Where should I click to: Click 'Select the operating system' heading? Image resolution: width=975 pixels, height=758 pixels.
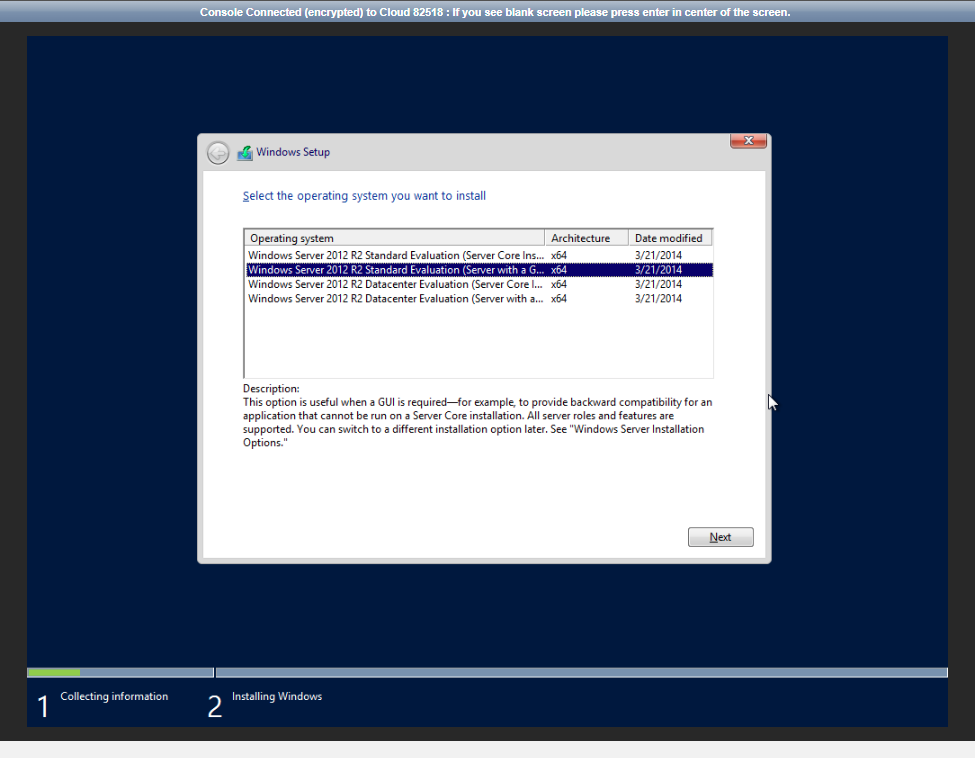coord(364,196)
